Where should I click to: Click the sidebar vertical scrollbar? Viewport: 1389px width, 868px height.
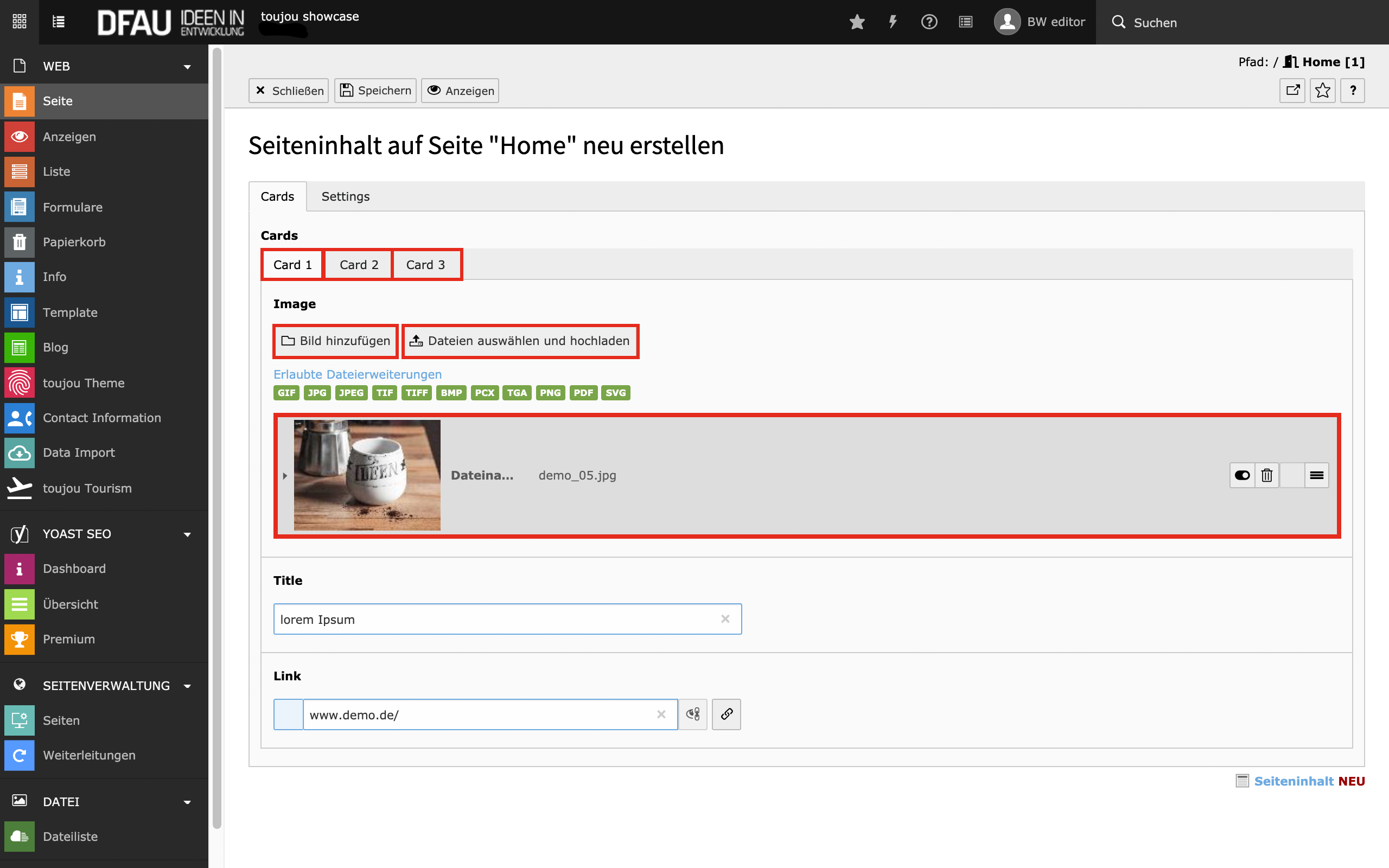[x=217, y=436]
